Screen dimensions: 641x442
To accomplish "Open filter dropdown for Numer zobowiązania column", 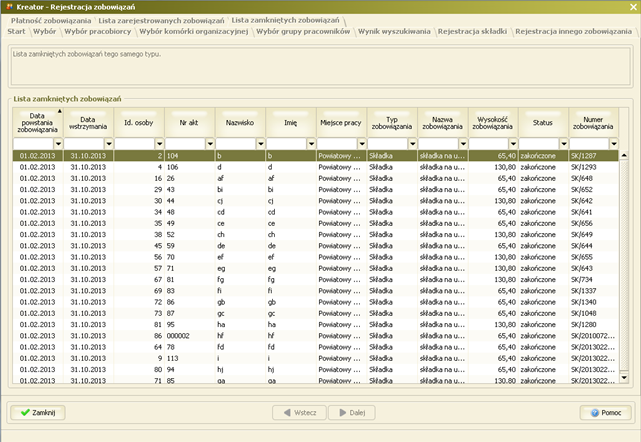I will 614,144.
